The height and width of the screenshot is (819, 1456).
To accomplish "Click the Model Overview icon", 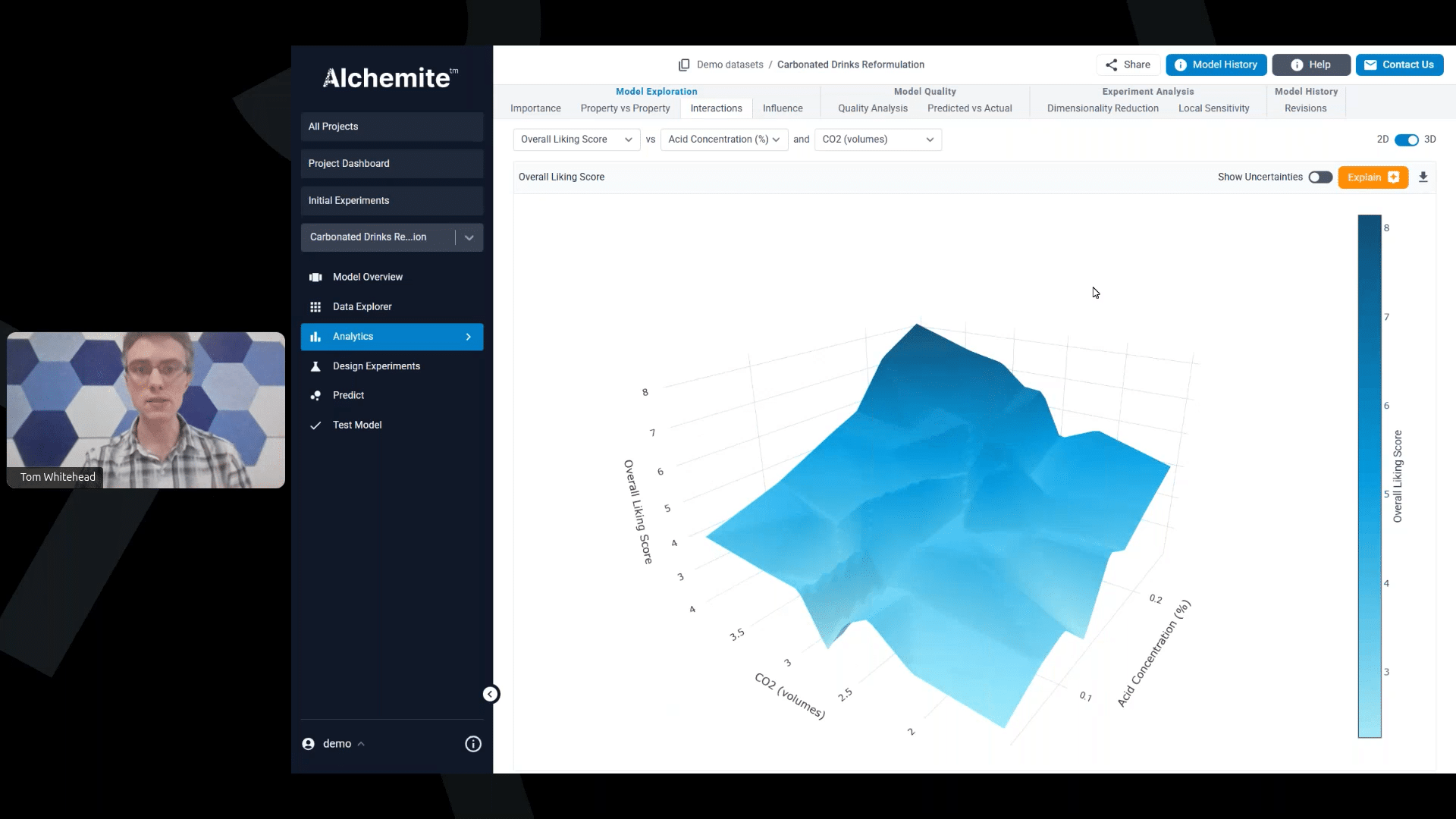I will pos(315,277).
